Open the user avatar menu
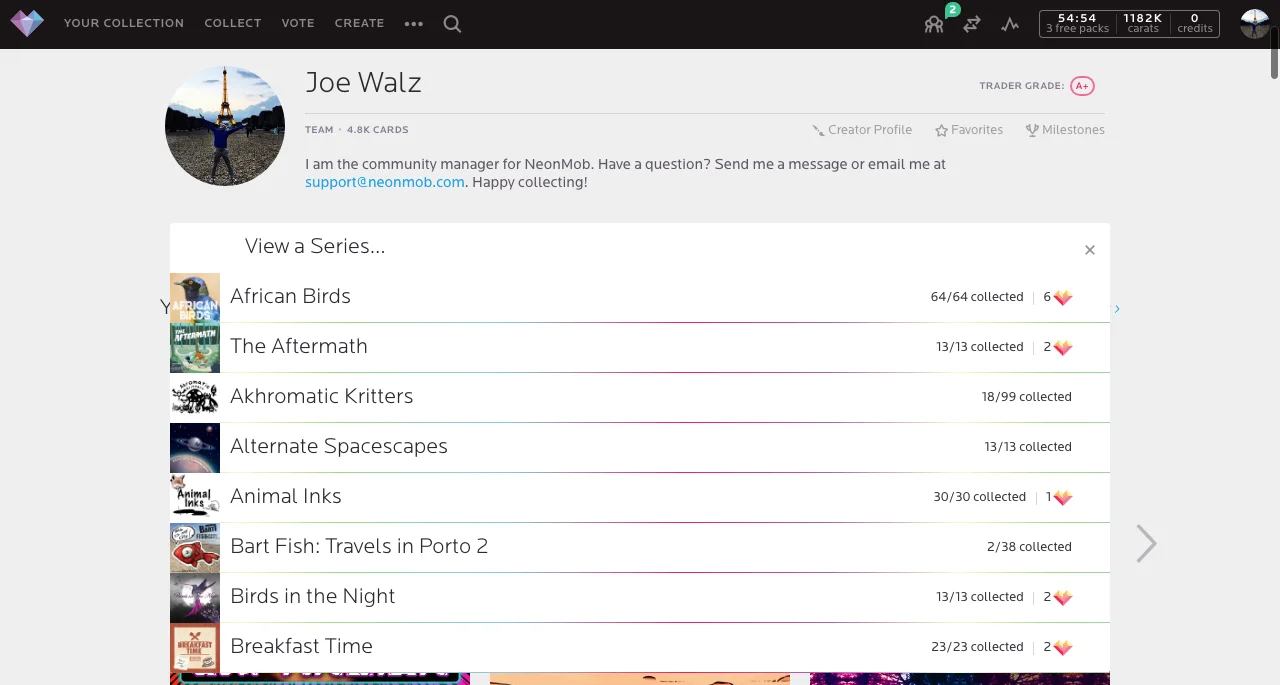 pyautogui.click(x=1255, y=24)
